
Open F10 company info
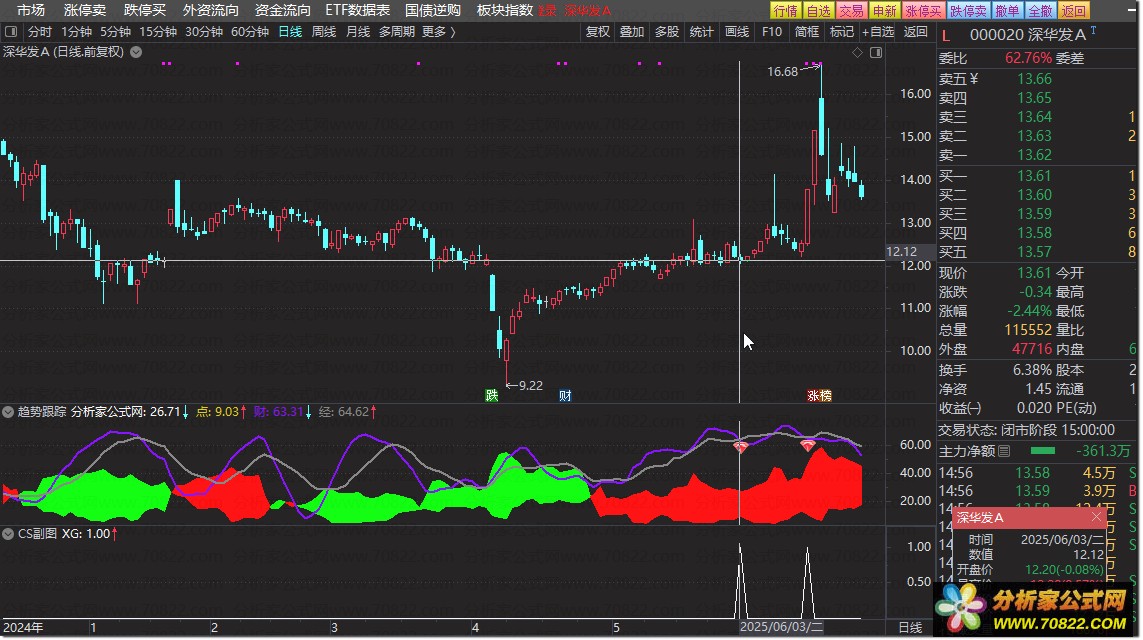click(771, 32)
